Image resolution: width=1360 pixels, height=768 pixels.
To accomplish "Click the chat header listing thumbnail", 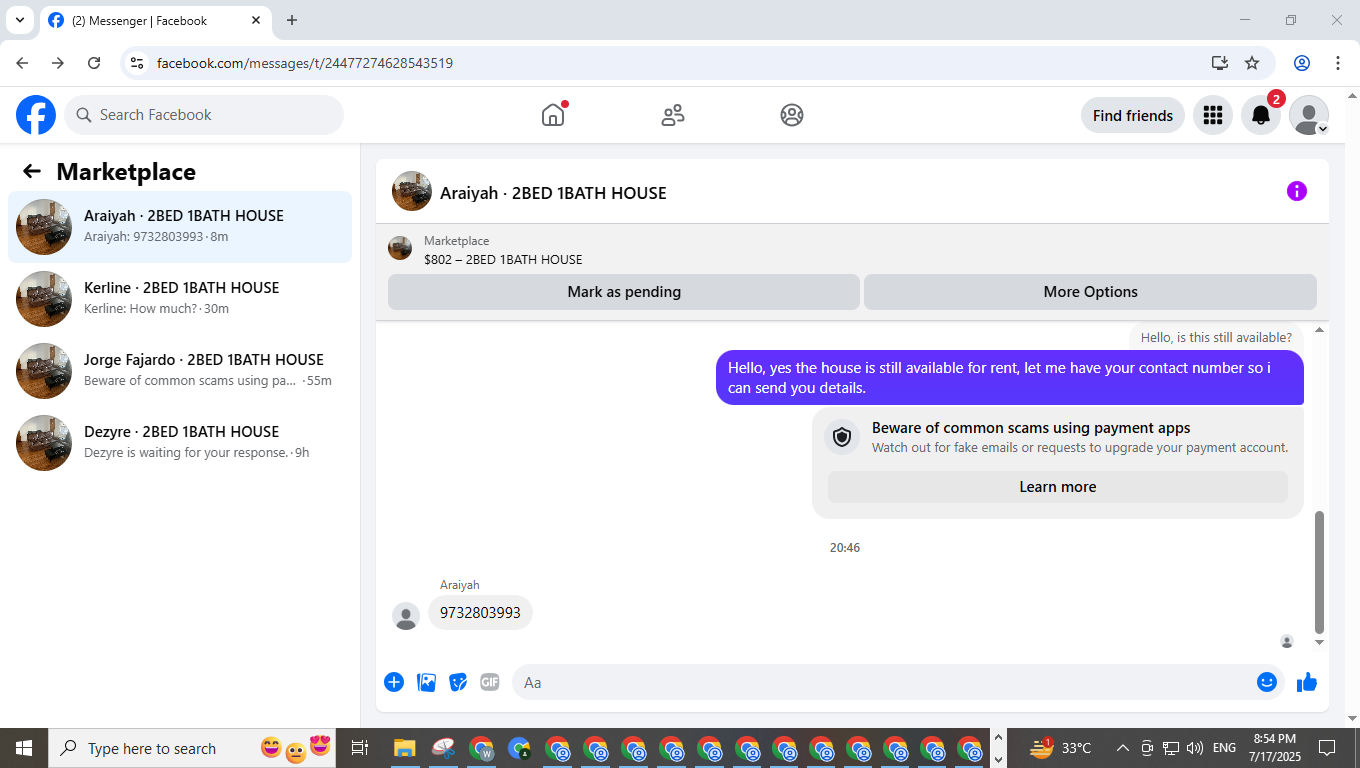I will (412, 191).
